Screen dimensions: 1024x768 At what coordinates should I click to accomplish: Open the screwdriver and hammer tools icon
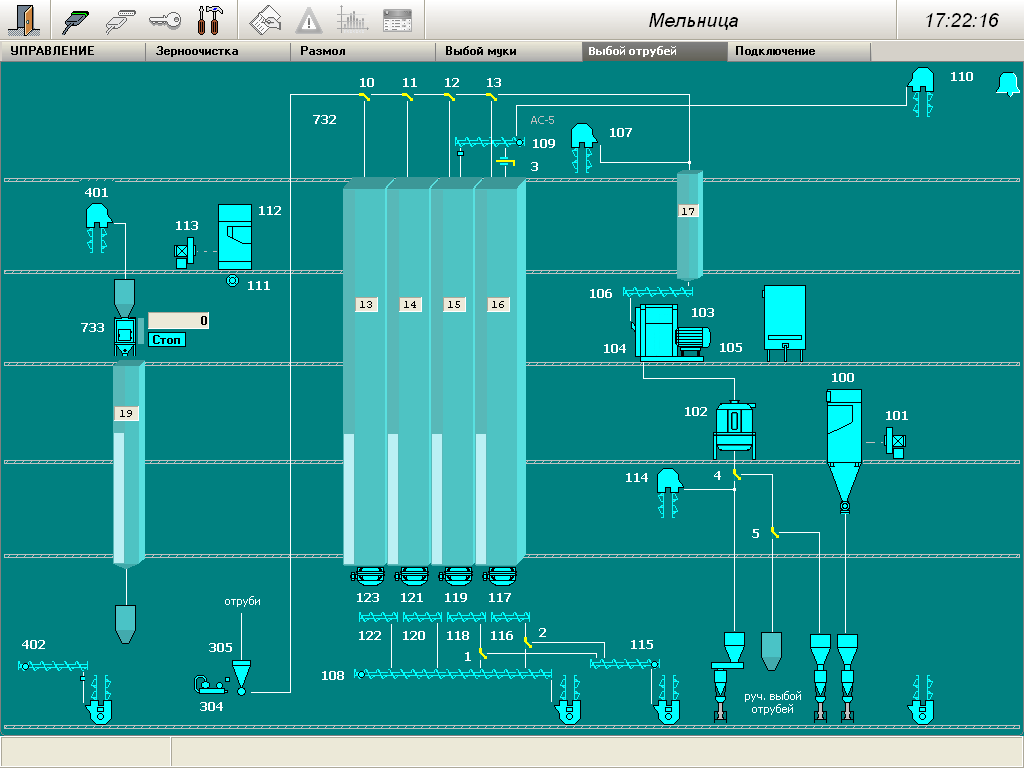point(209,19)
